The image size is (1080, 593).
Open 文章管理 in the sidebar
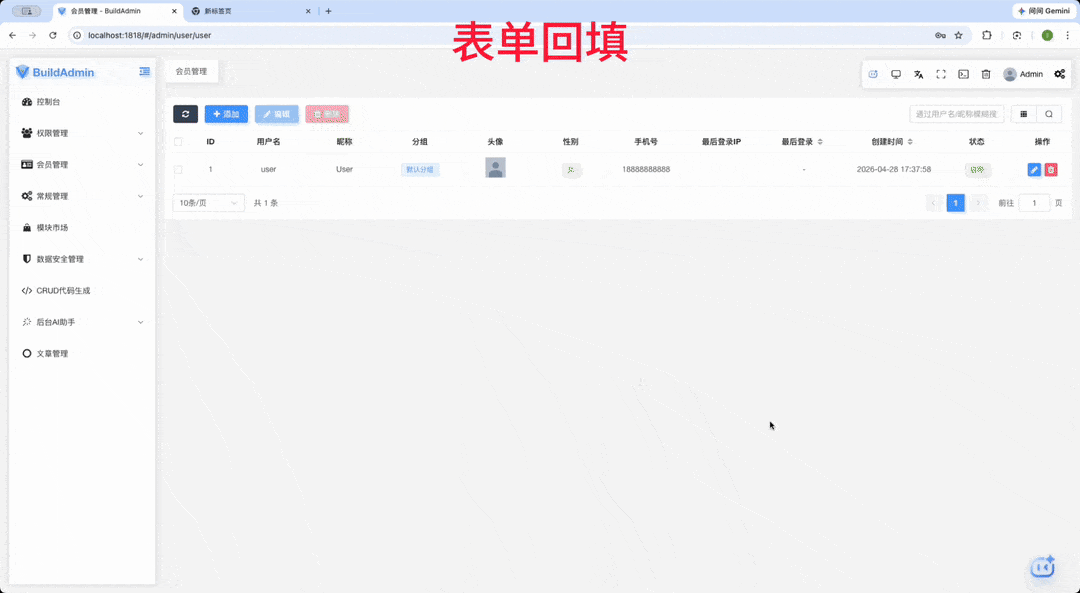click(81, 354)
